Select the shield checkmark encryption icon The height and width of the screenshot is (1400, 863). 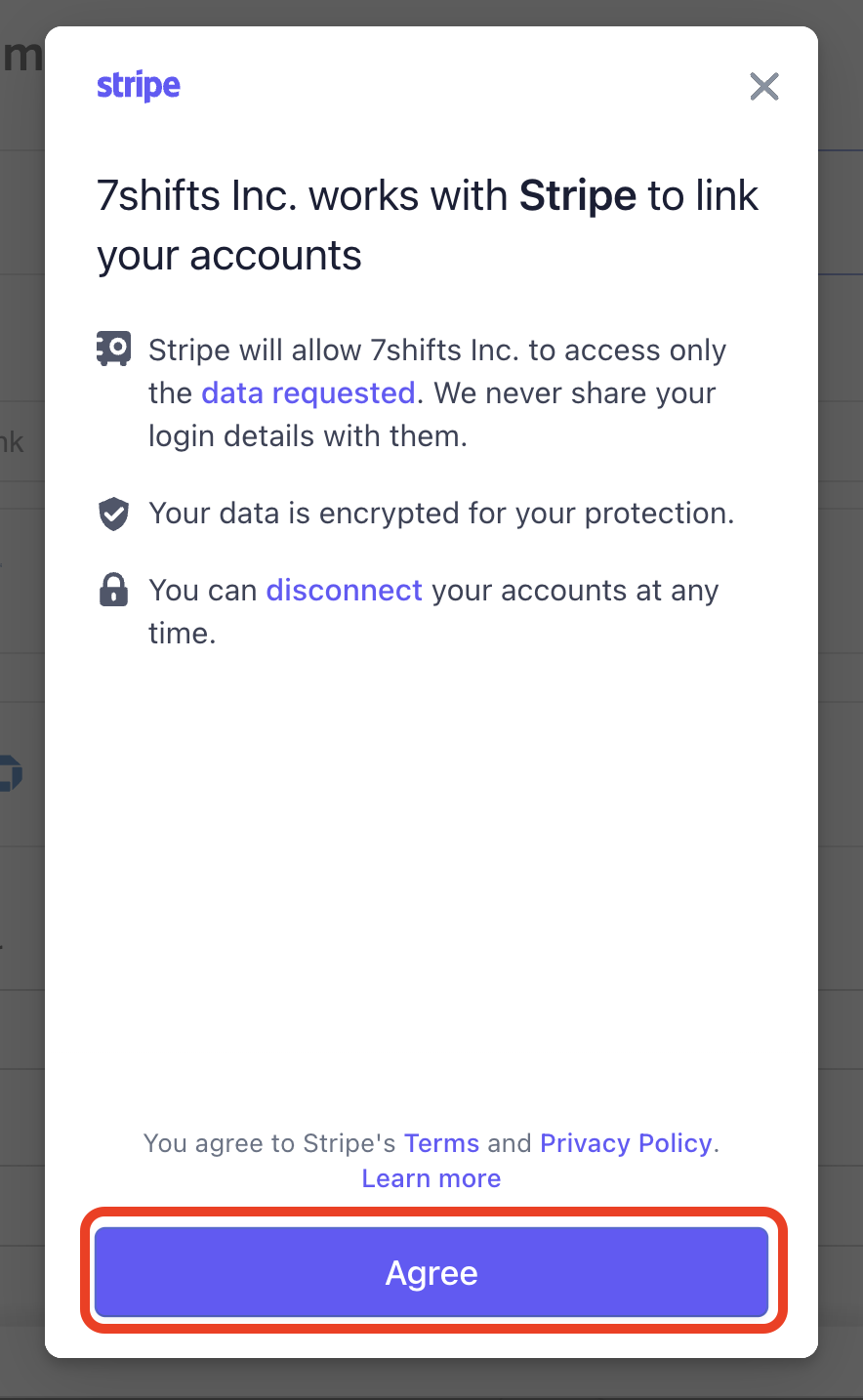(x=114, y=513)
